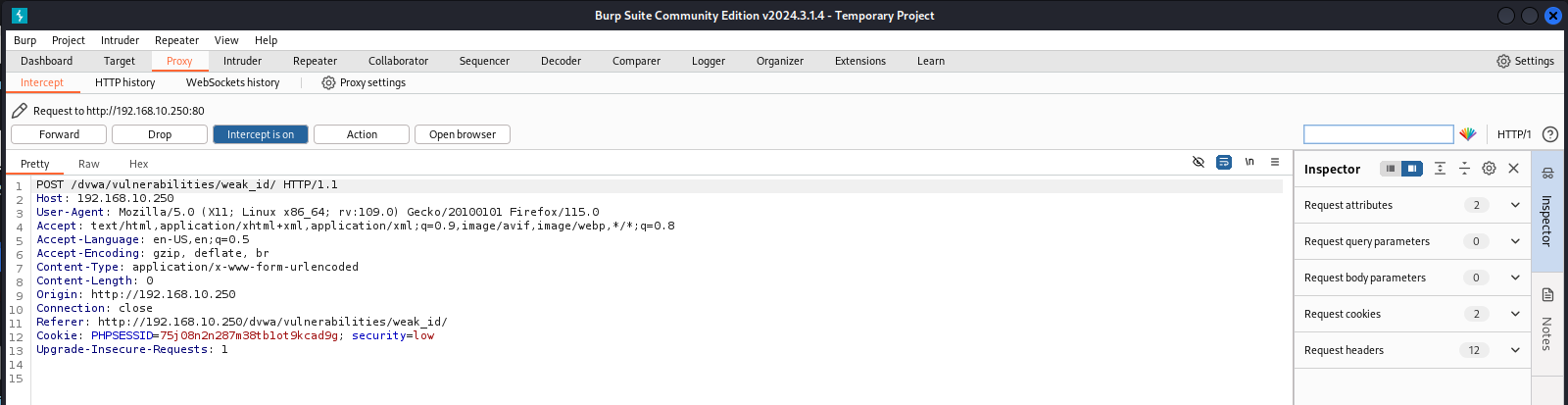Click the pencil edit-target icon beside Request to
1568x405 pixels.
(x=19, y=110)
